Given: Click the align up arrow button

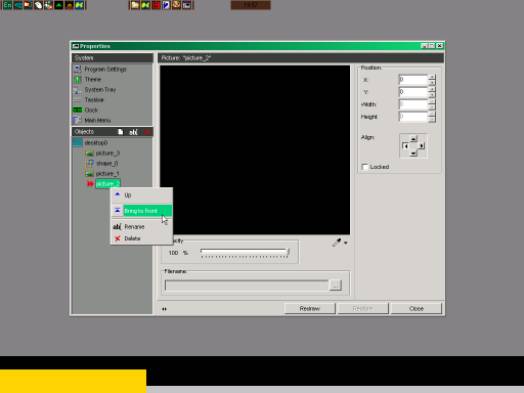Looking at the screenshot, I should coord(413,139).
